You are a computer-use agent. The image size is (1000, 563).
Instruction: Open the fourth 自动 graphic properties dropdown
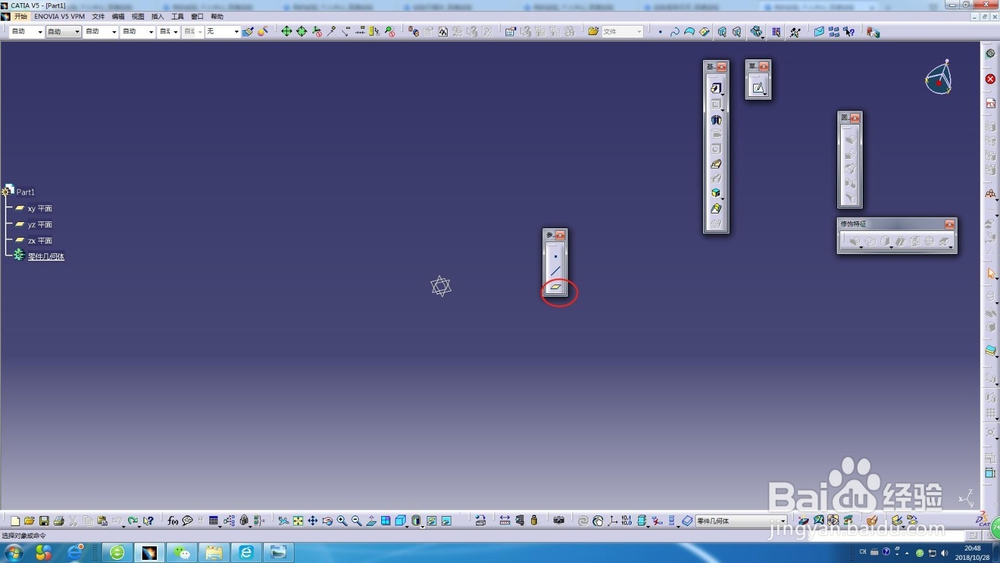[137, 31]
